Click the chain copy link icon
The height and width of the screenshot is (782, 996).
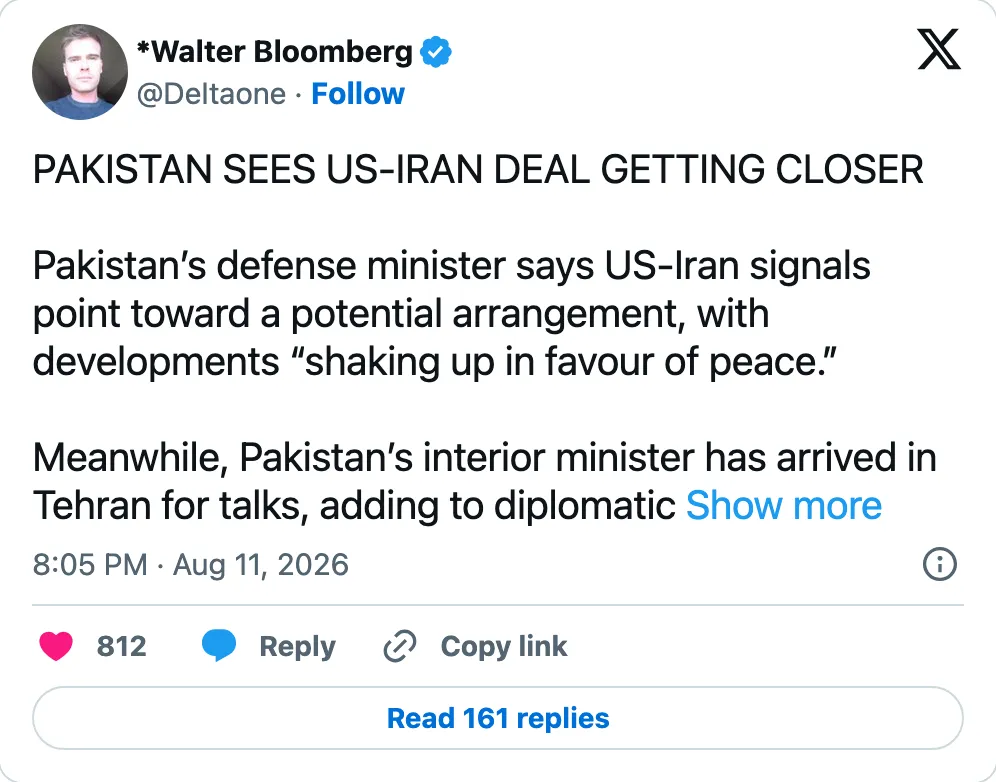point(400,646)
